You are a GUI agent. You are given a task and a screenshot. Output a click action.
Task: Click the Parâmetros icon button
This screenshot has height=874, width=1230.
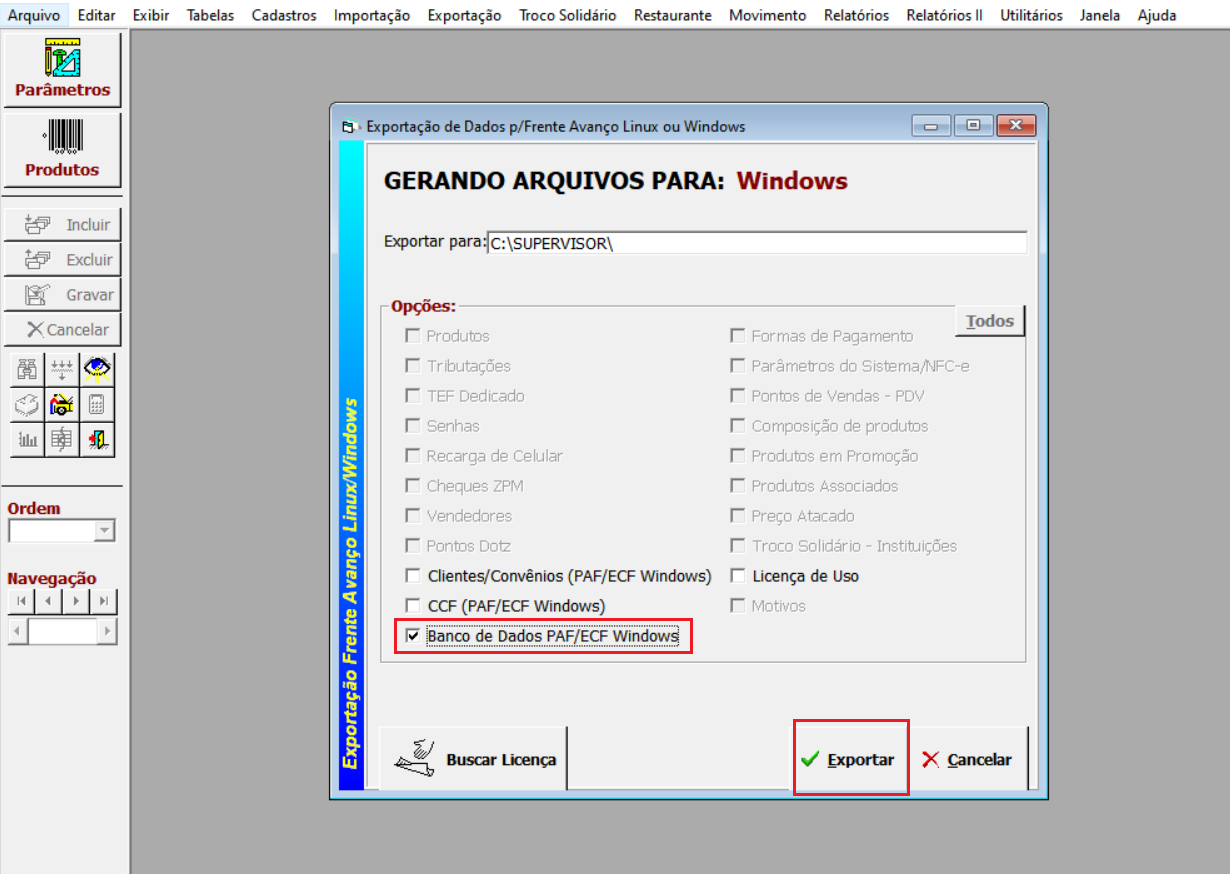(x=62, y=69)
